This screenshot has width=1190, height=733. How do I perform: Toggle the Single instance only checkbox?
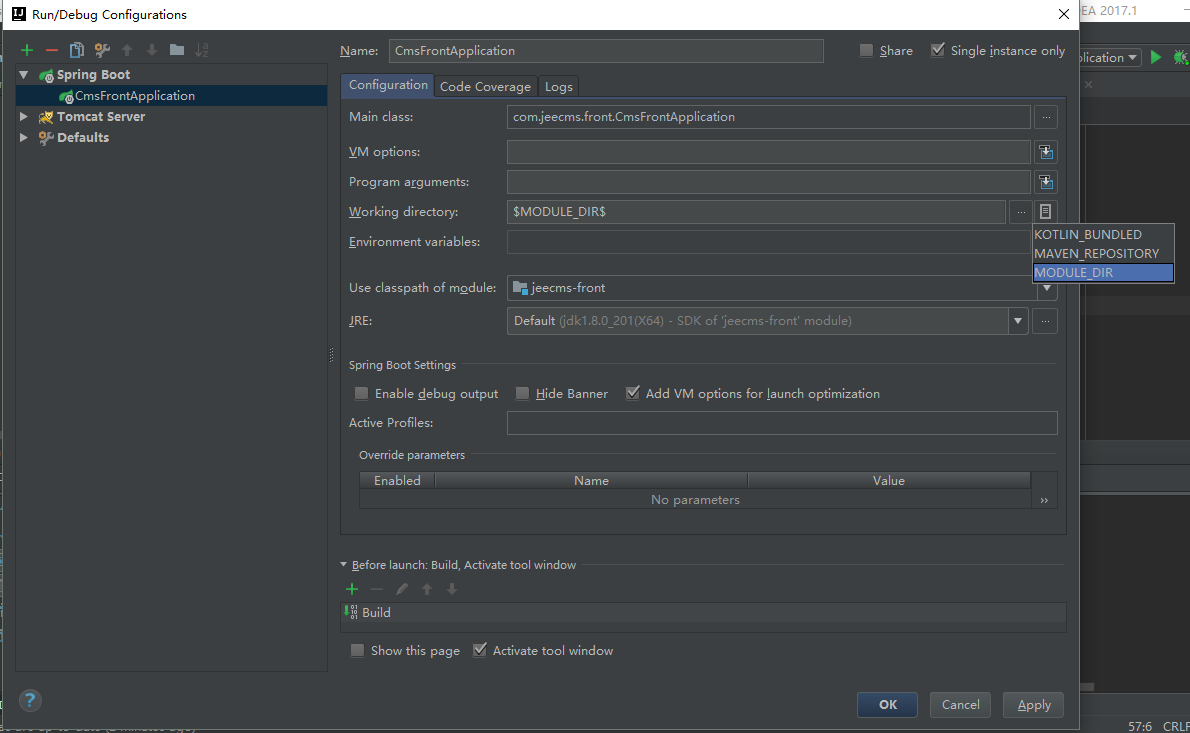tap(938, 51)
